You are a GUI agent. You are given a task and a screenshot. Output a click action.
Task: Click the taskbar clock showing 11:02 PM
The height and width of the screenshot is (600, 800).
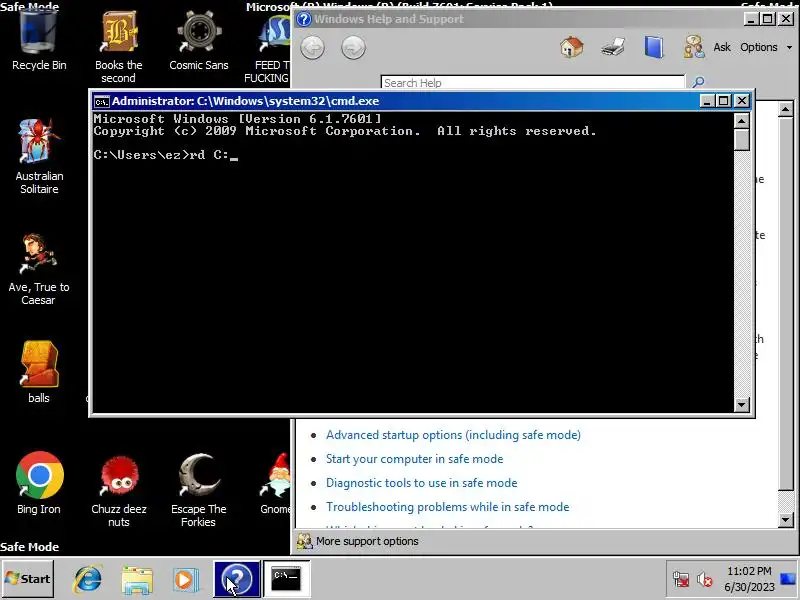[749, 579]
